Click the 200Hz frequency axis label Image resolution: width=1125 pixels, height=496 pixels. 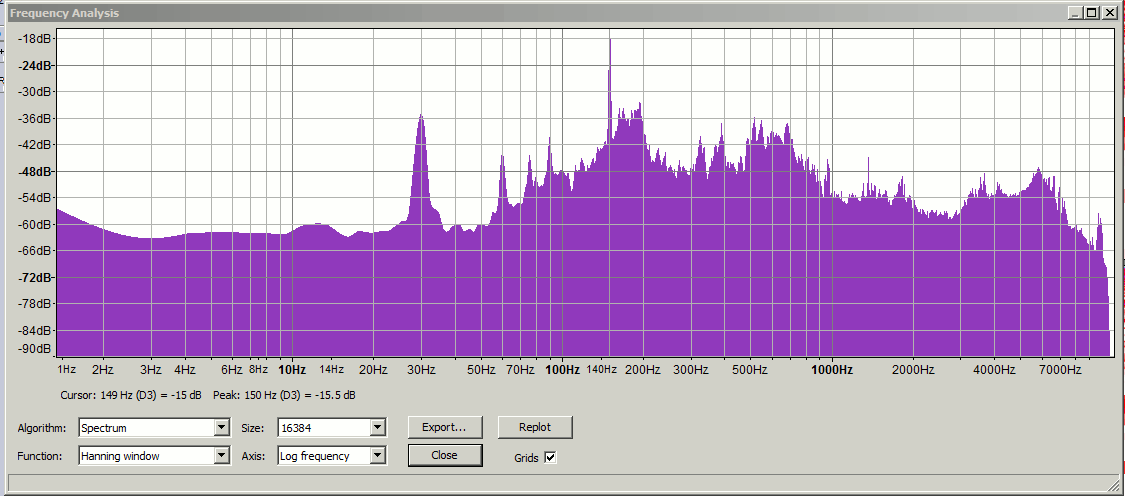tap(643, 370)
